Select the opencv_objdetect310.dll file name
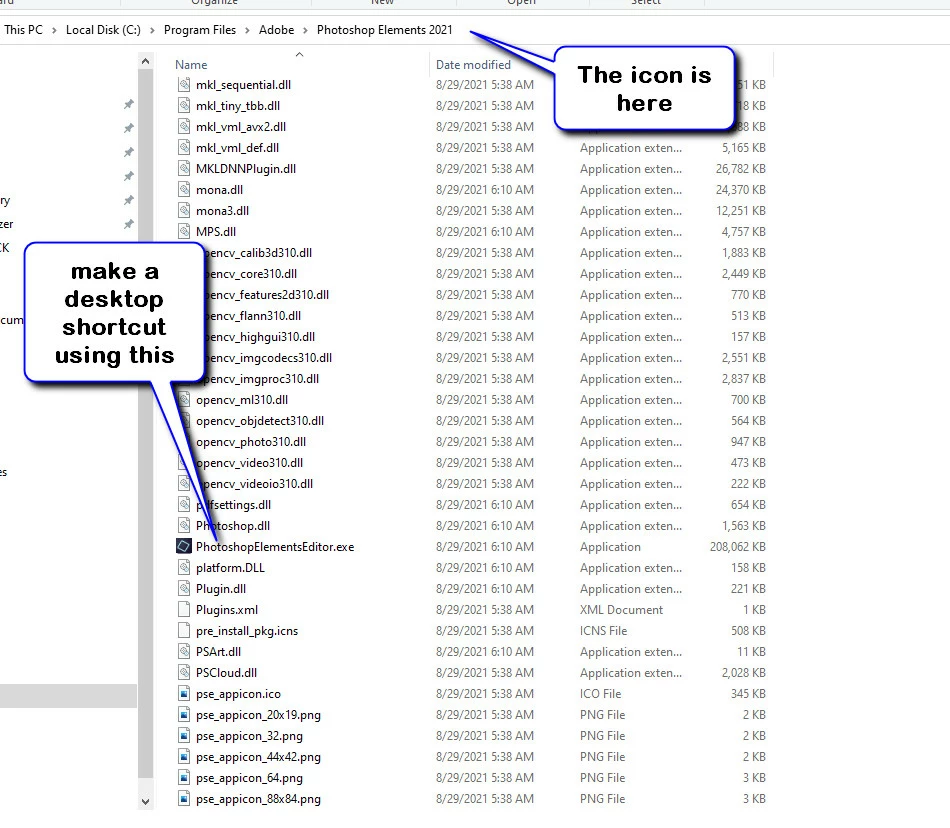The width and height of the screenshot is (950, 828). (x=260, y=420)
